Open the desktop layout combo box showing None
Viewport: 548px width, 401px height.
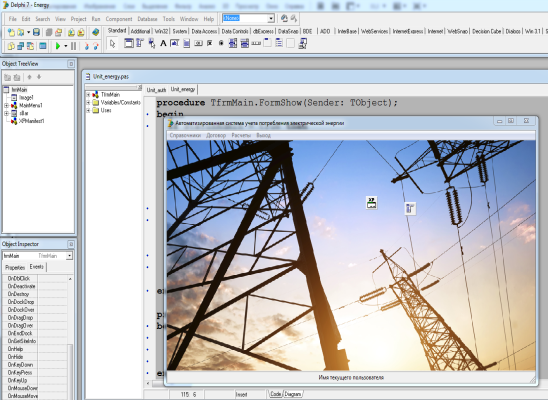(248, 18)
